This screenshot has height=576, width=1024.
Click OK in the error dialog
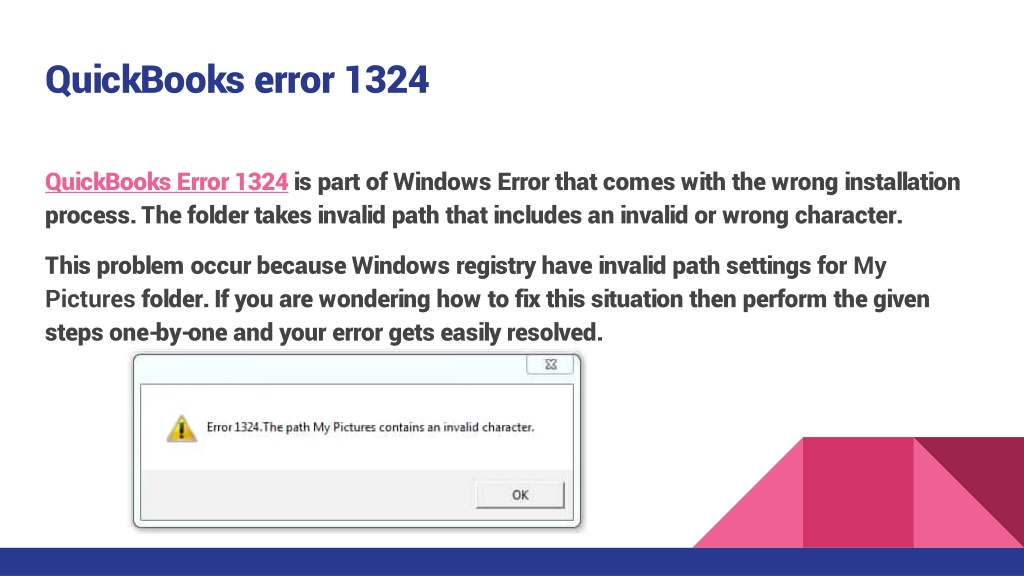[x=520, y=495]
